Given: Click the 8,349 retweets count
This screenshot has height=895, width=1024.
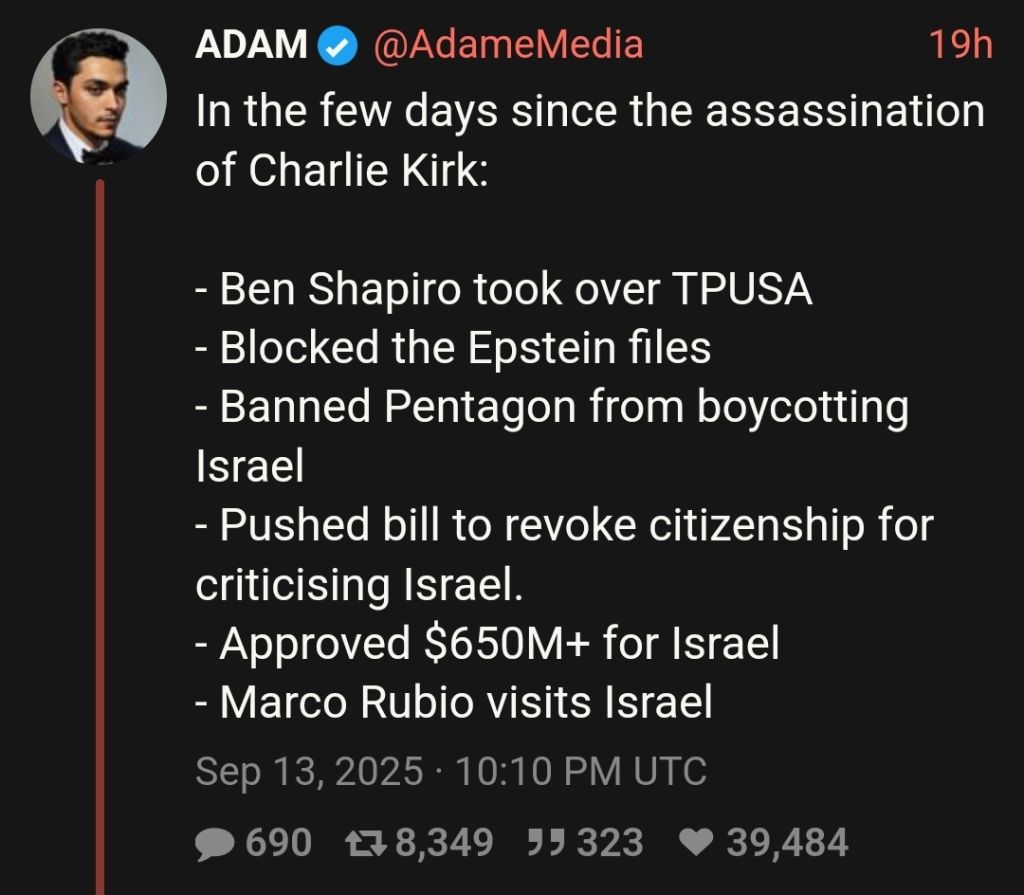Looking at the screenshot, I should pos(444,842).
